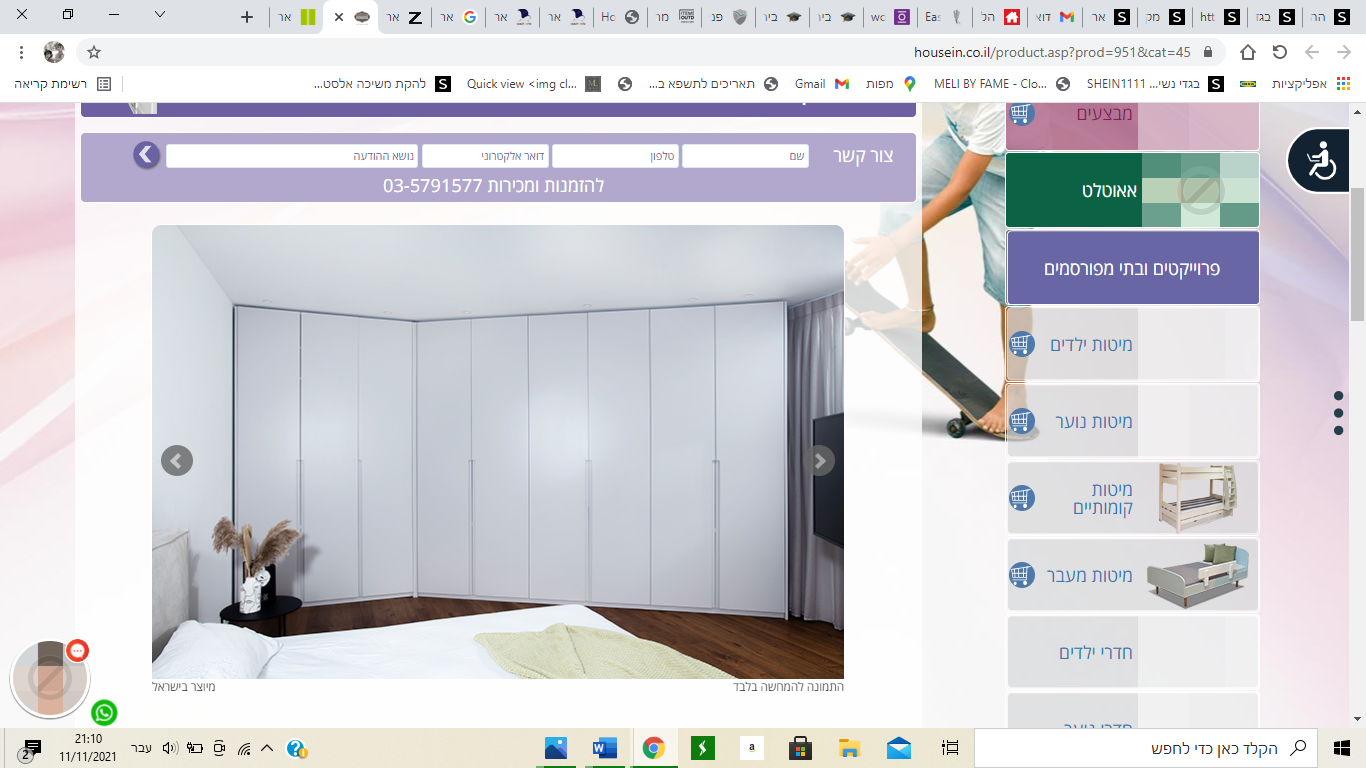Image resolution: width=1366 pixels, height=768 pixels.
Task: Show the previous product image
Action: pyautogui.click(x=177, y=460)
